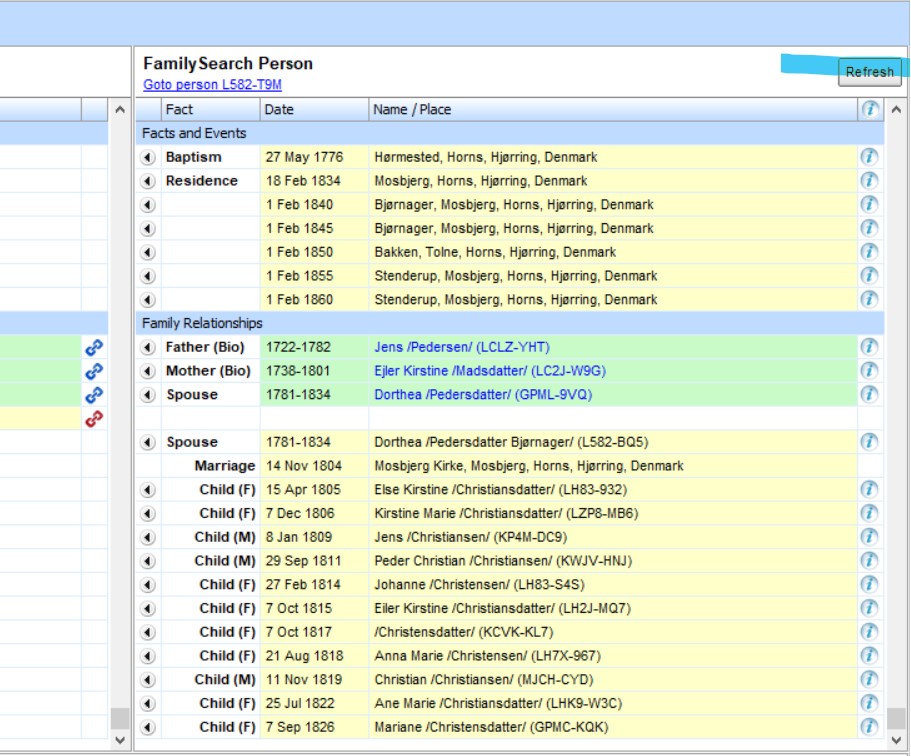Click the copy-left arrow on Peder Christian Christiansen's row
Image resolution: width=911 pixels, height=756 pixels.
point(148,561)
